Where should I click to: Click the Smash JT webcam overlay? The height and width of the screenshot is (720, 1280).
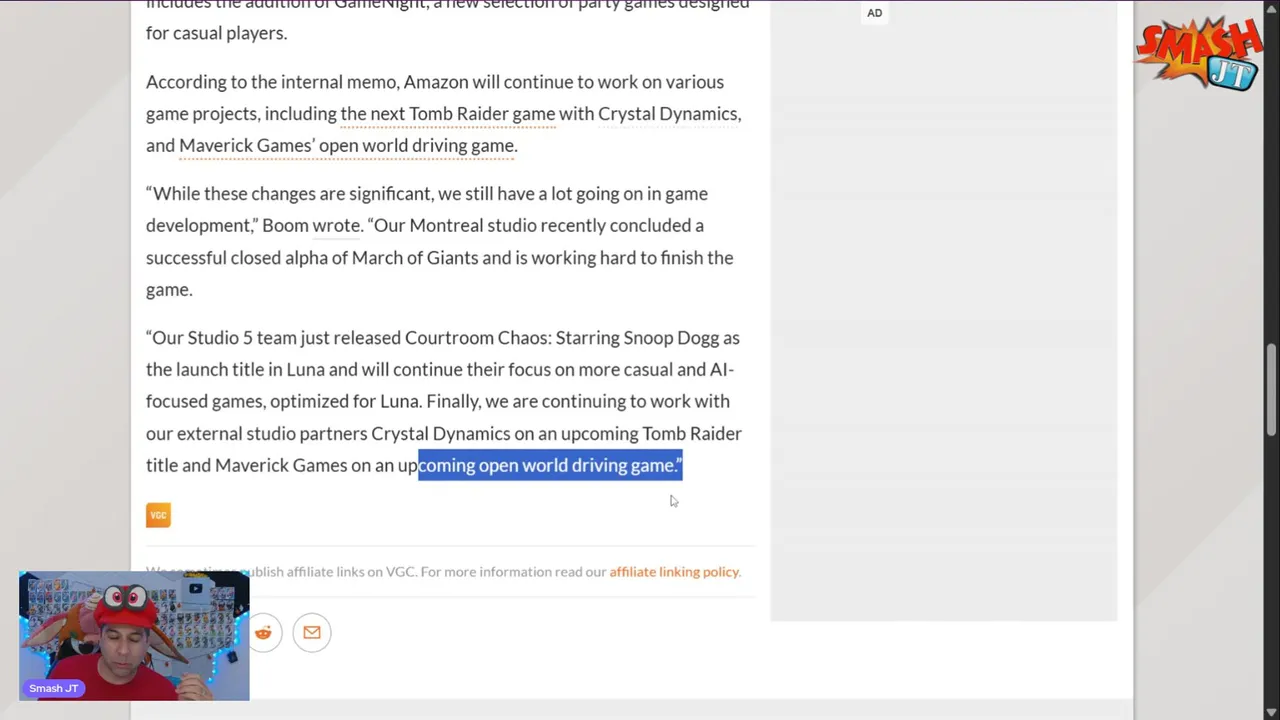pos(134,635)
